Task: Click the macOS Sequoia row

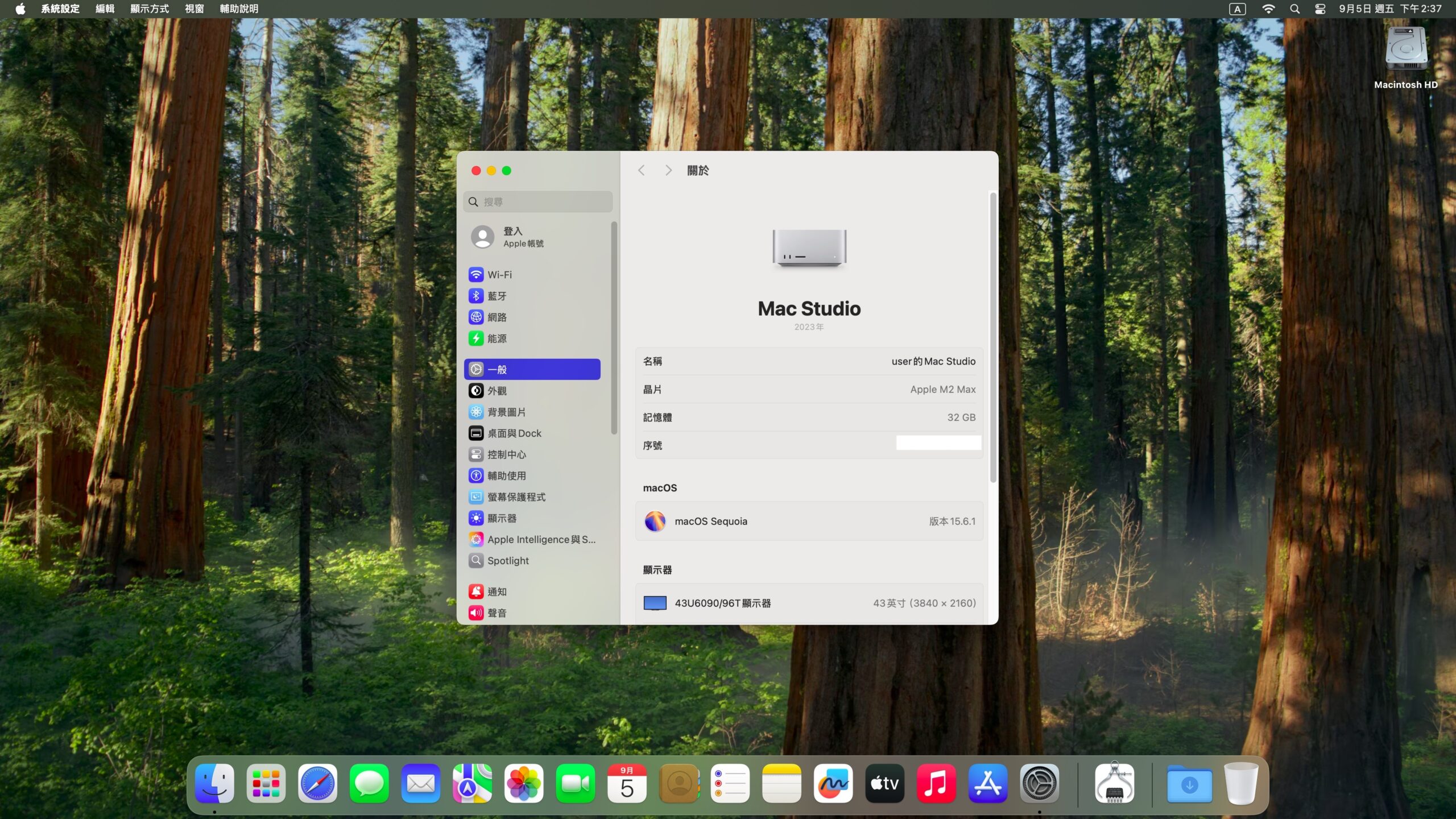Action: 809,522
